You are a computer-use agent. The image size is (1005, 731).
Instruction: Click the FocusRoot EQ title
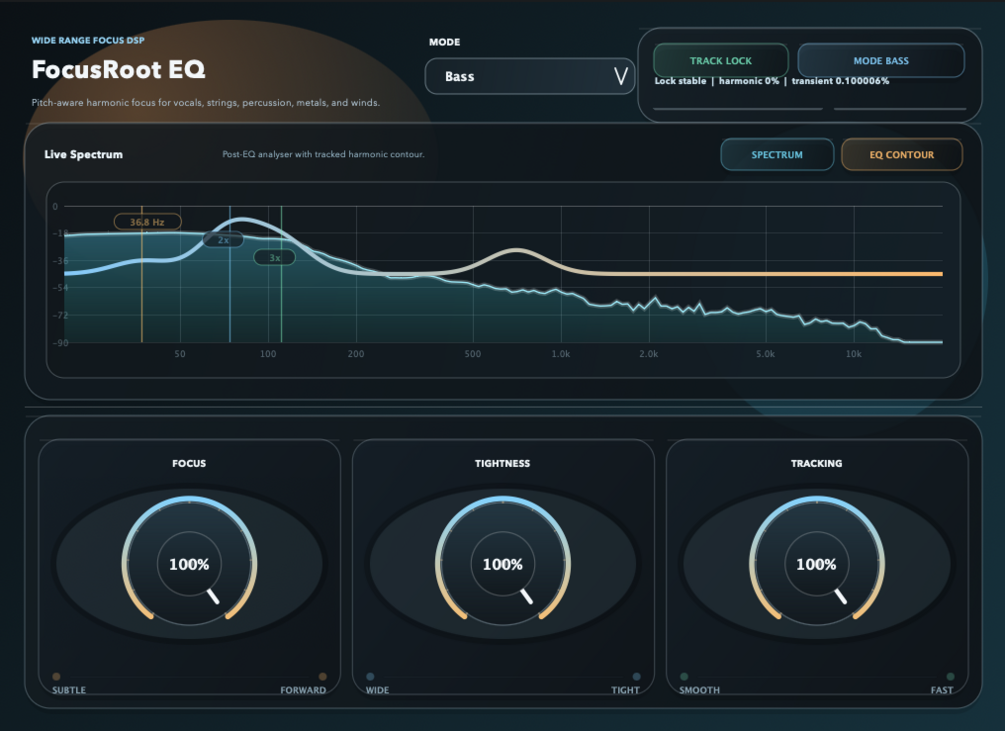tap(119, 69)
